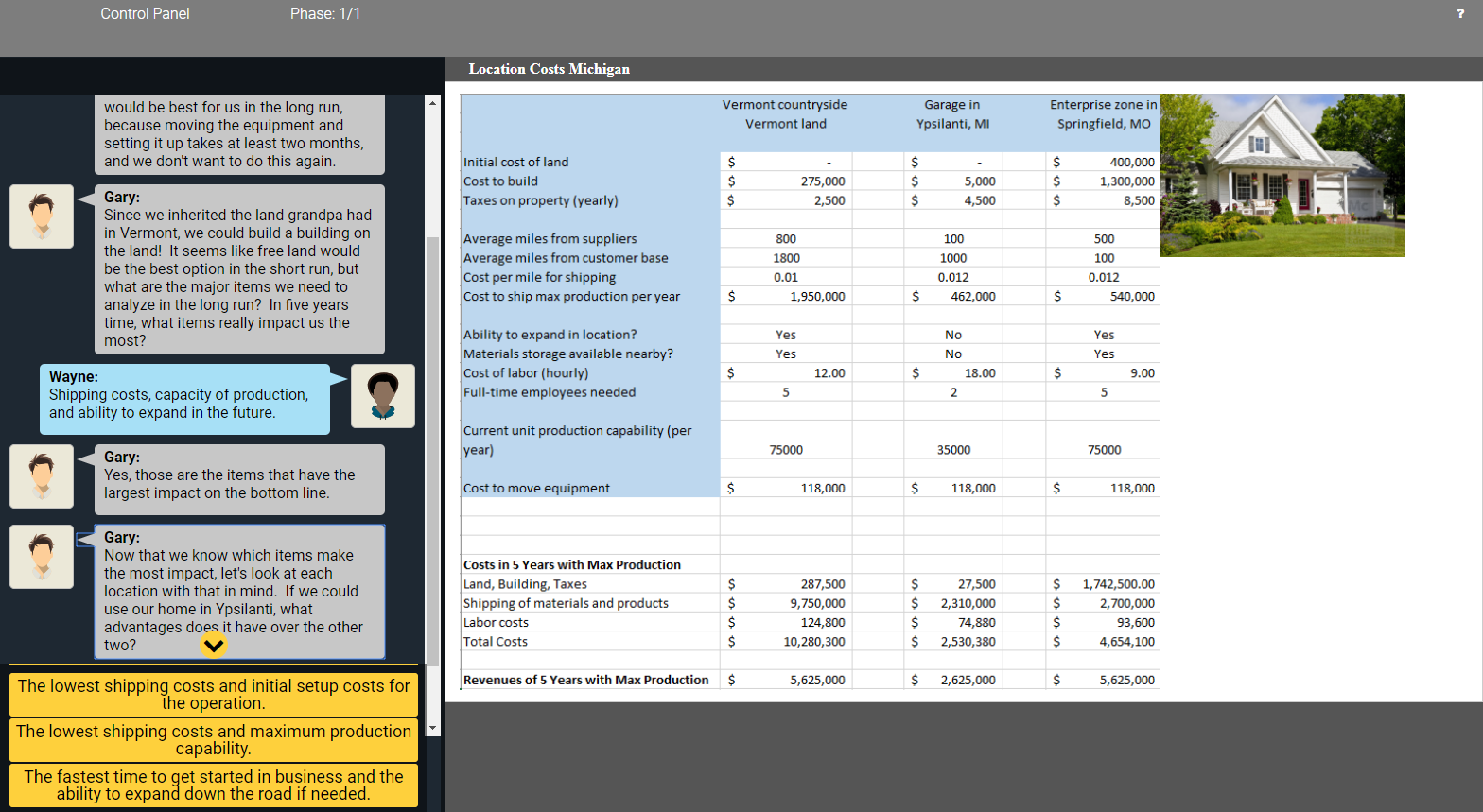Click the chat scrollbar up arrow
The image size is (1483, 812).
pos(433,101)
